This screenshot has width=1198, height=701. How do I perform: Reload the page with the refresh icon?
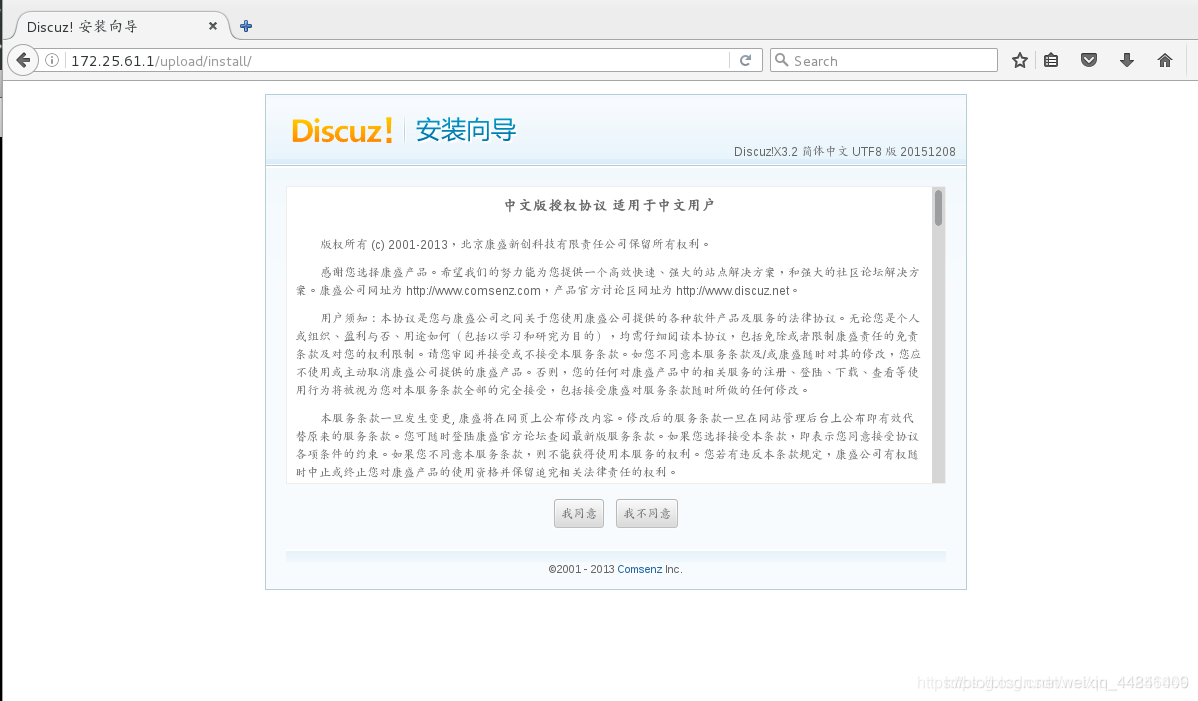click(746, 60)
